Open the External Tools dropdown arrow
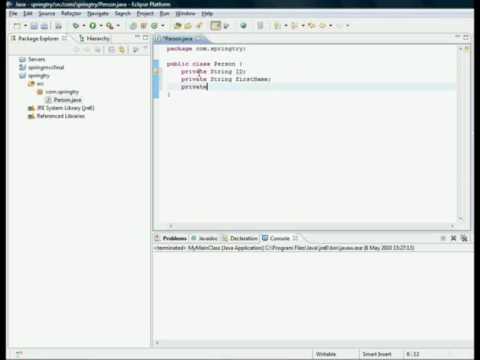Screen dimensions: 480x360 118,26
